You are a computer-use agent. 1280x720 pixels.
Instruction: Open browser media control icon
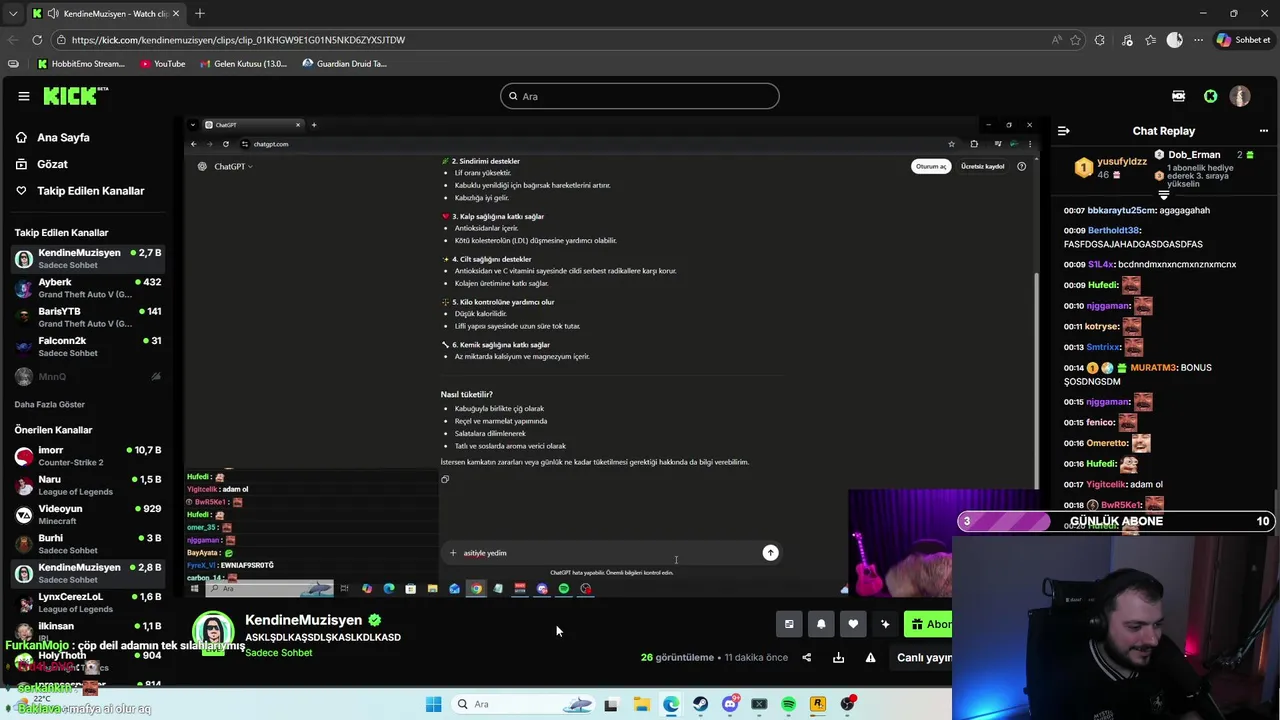tap(1127, 40)
